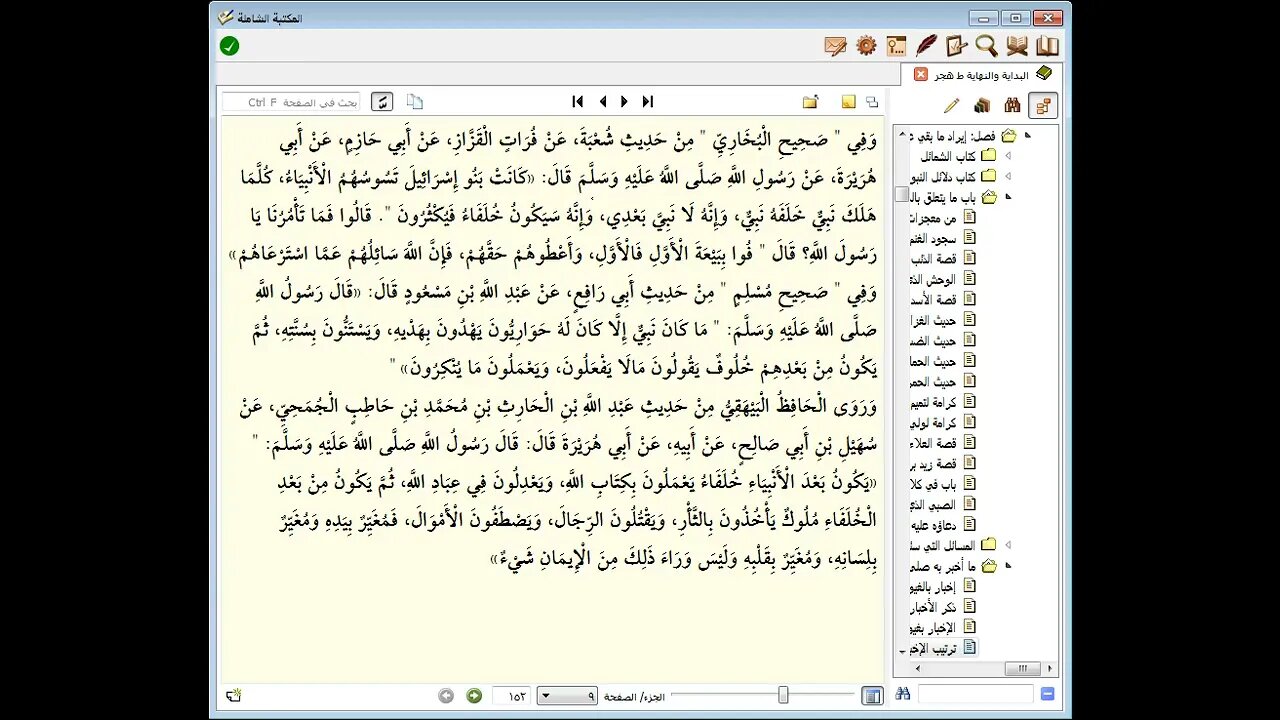Viewport: 1280px width, 720px height.
Task: Click the red feather quill icon
Action: point(926,46)
